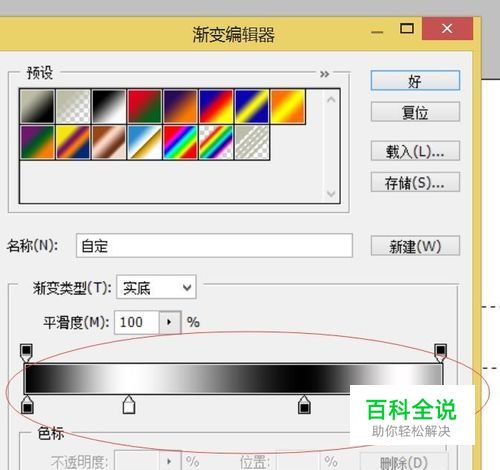This screenshot has width=500, height=470.
Task: Click the 存储(S)... save button
Action: click(x=415, y=182)
